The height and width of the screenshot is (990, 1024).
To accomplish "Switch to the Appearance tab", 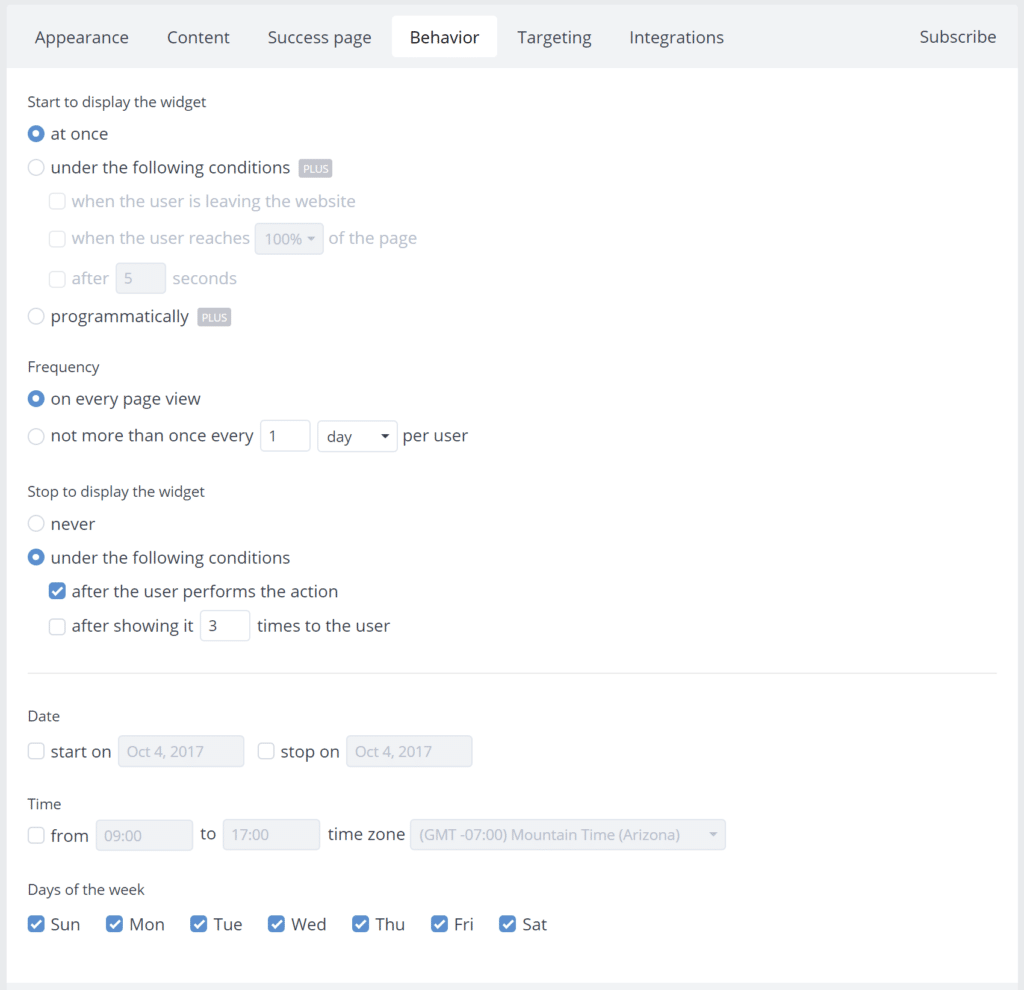I will pyautogui.click(x=81, y=37).
